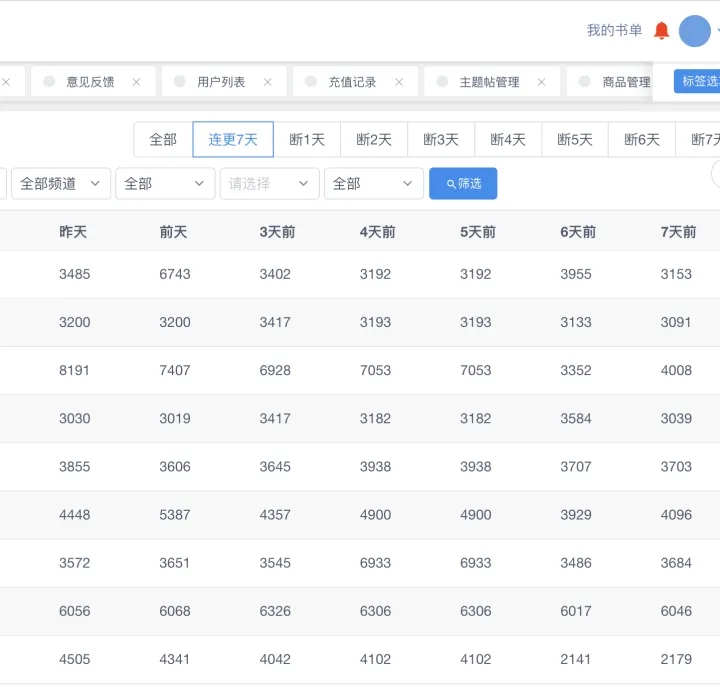720x686 pixels.
Task: Close the 主题帖管理 tab
Action: click(541, 82)
